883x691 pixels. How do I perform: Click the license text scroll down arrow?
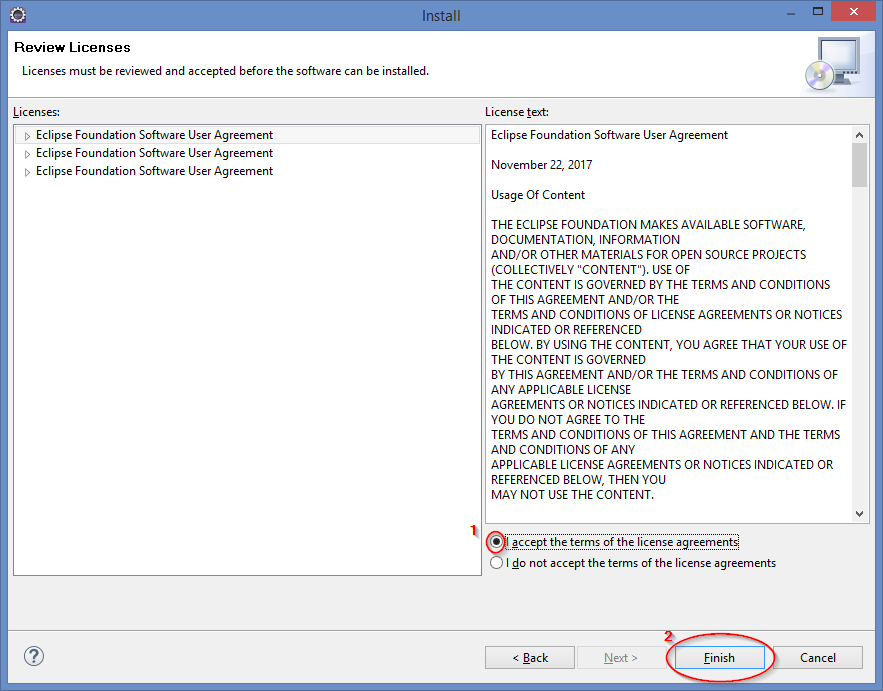pos(860,513)
